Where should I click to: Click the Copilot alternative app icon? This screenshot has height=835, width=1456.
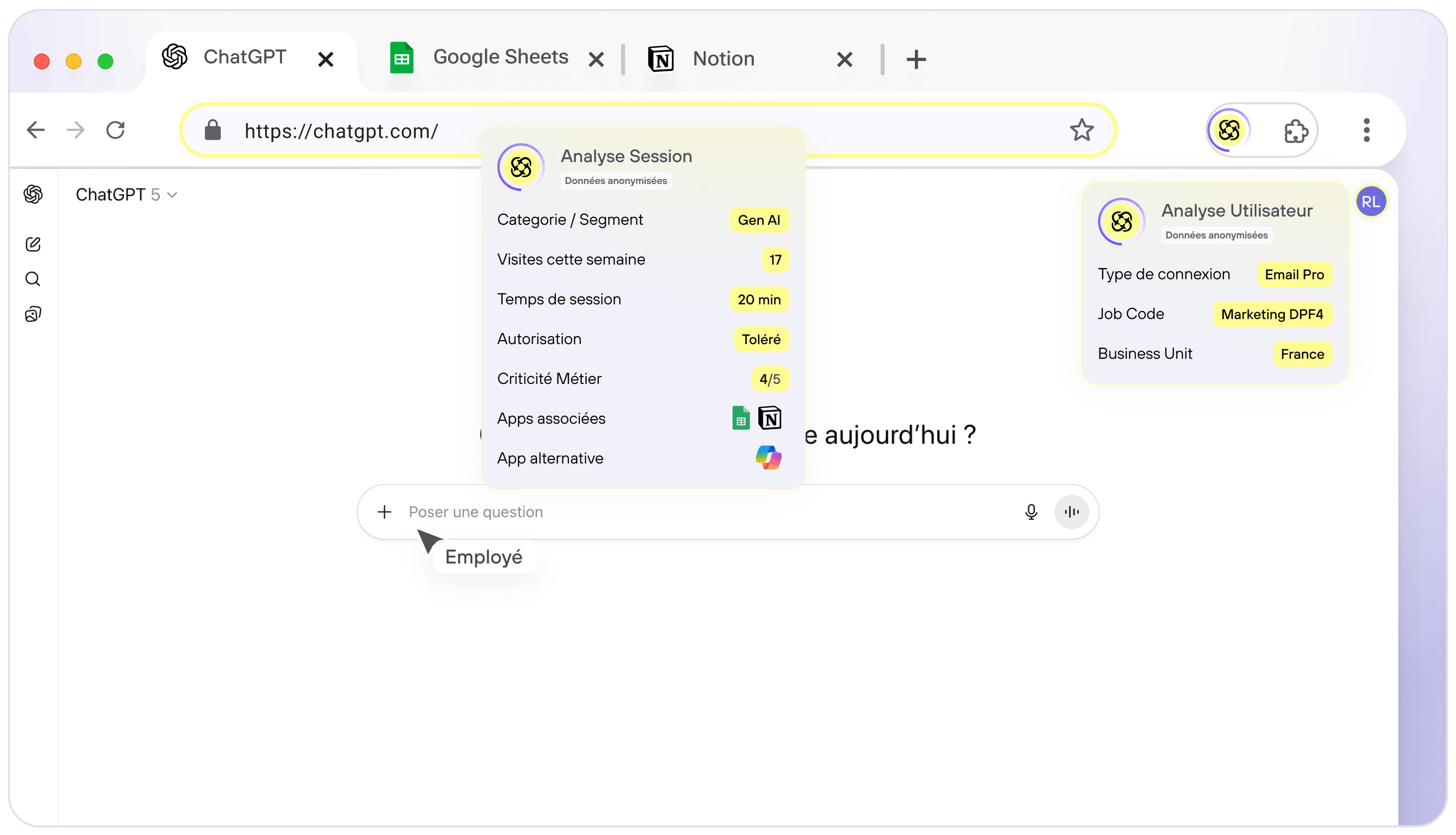click(768, 458)
